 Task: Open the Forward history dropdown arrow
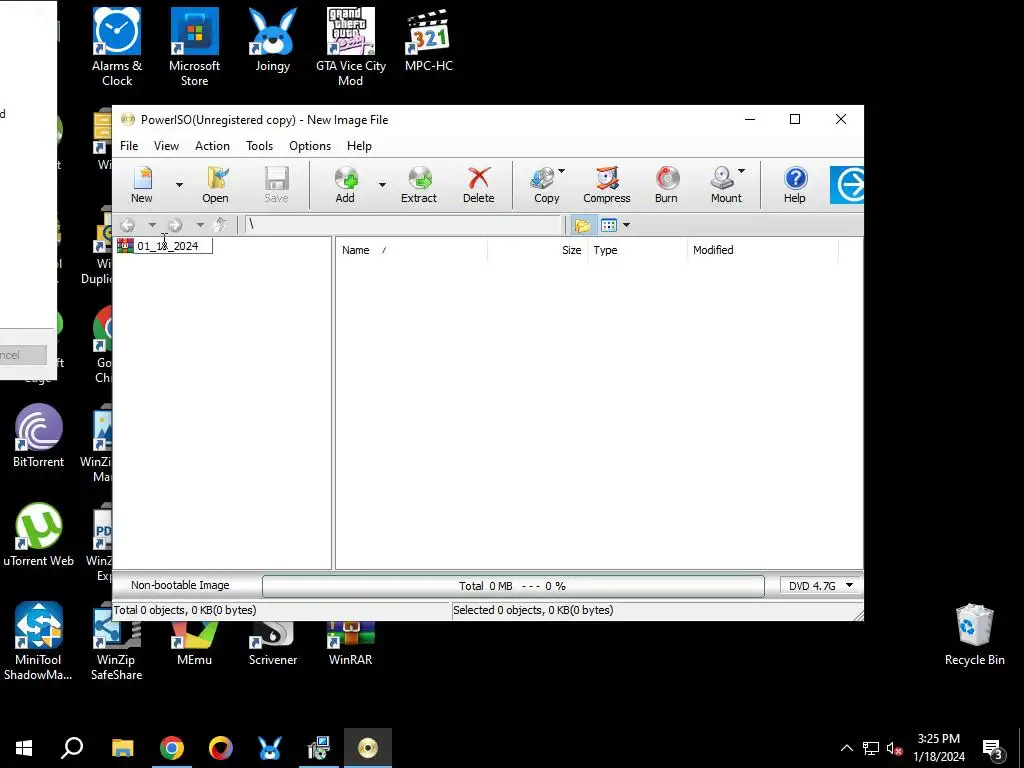coord(200,225)
